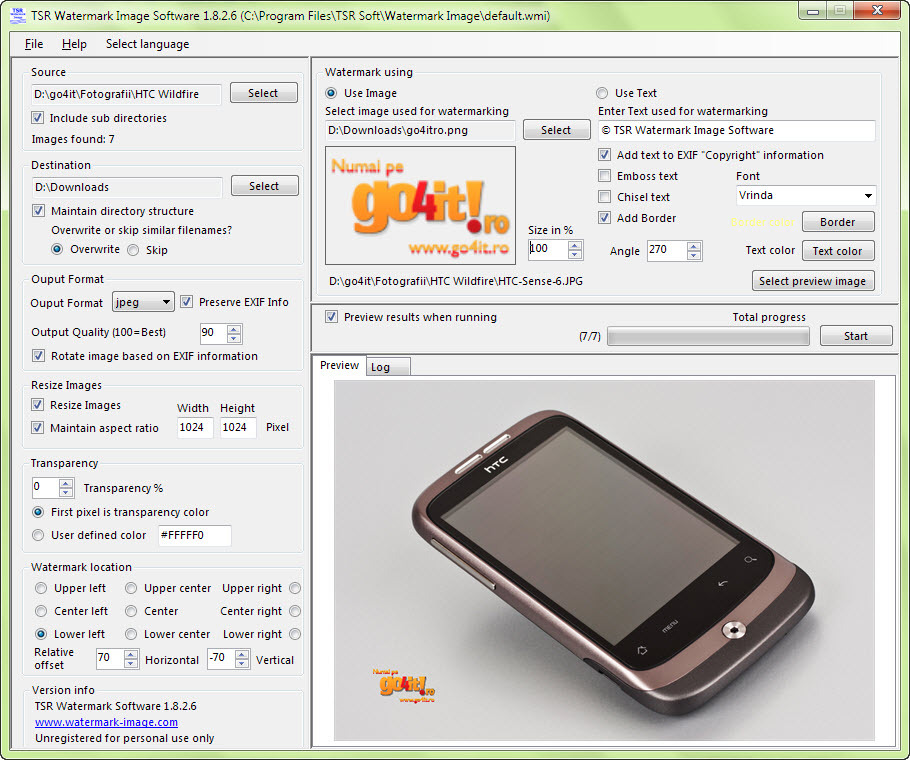
Task: Click the Start button
Action: click(x=856, y=335)
